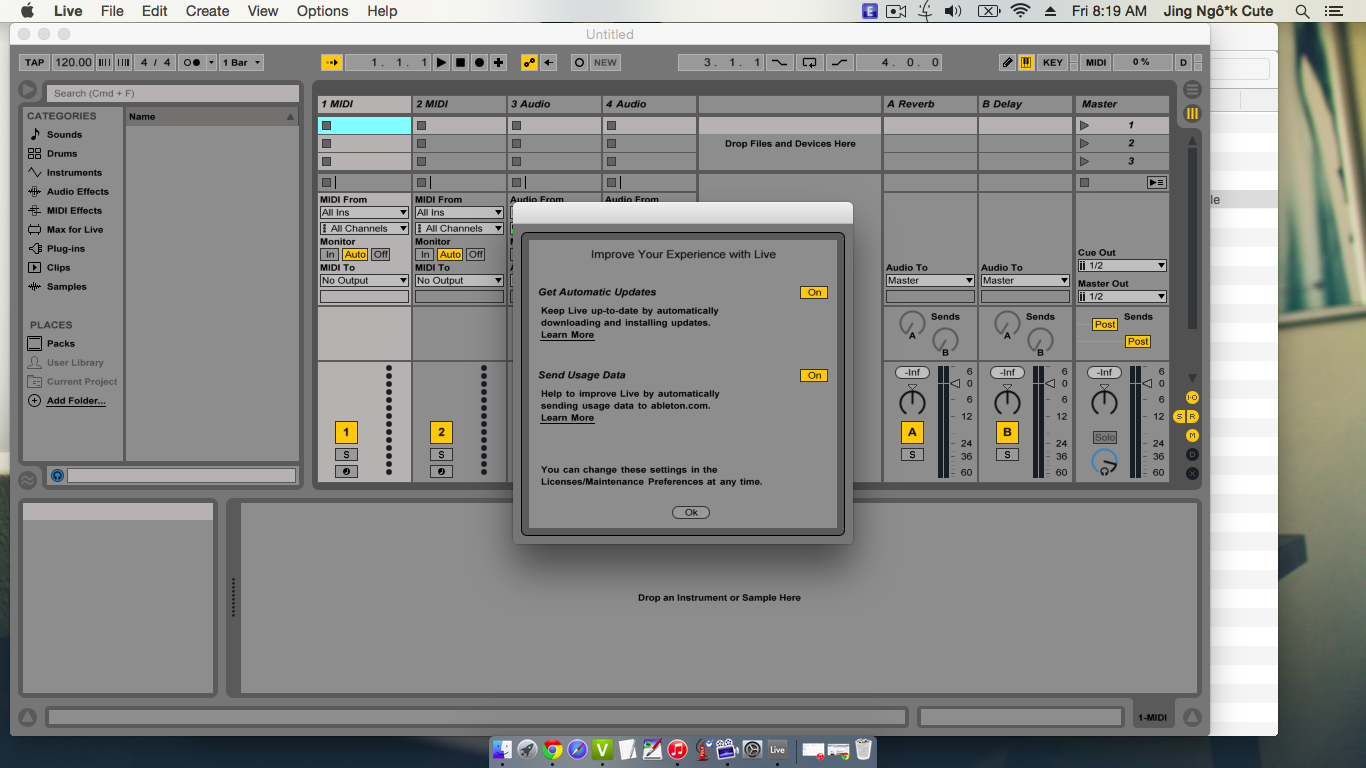Viewport: 1366px width, 768px height.
Task: Click the Re-enable Automation back arrow
Action: [549, 62]
